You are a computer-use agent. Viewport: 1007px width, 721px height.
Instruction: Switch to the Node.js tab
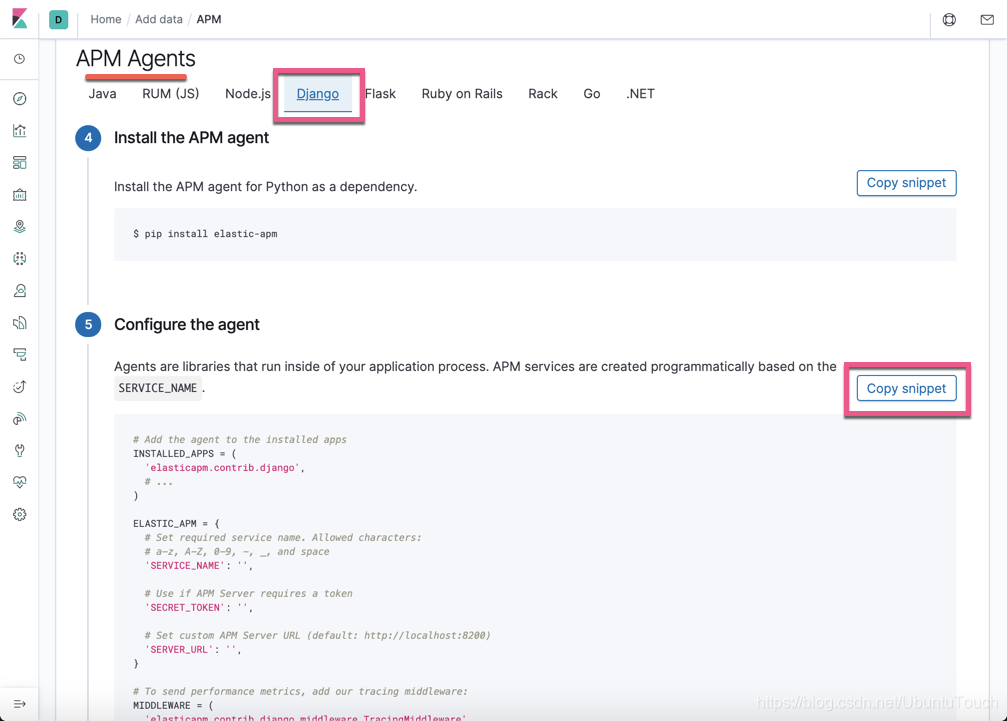click(248, 94)
